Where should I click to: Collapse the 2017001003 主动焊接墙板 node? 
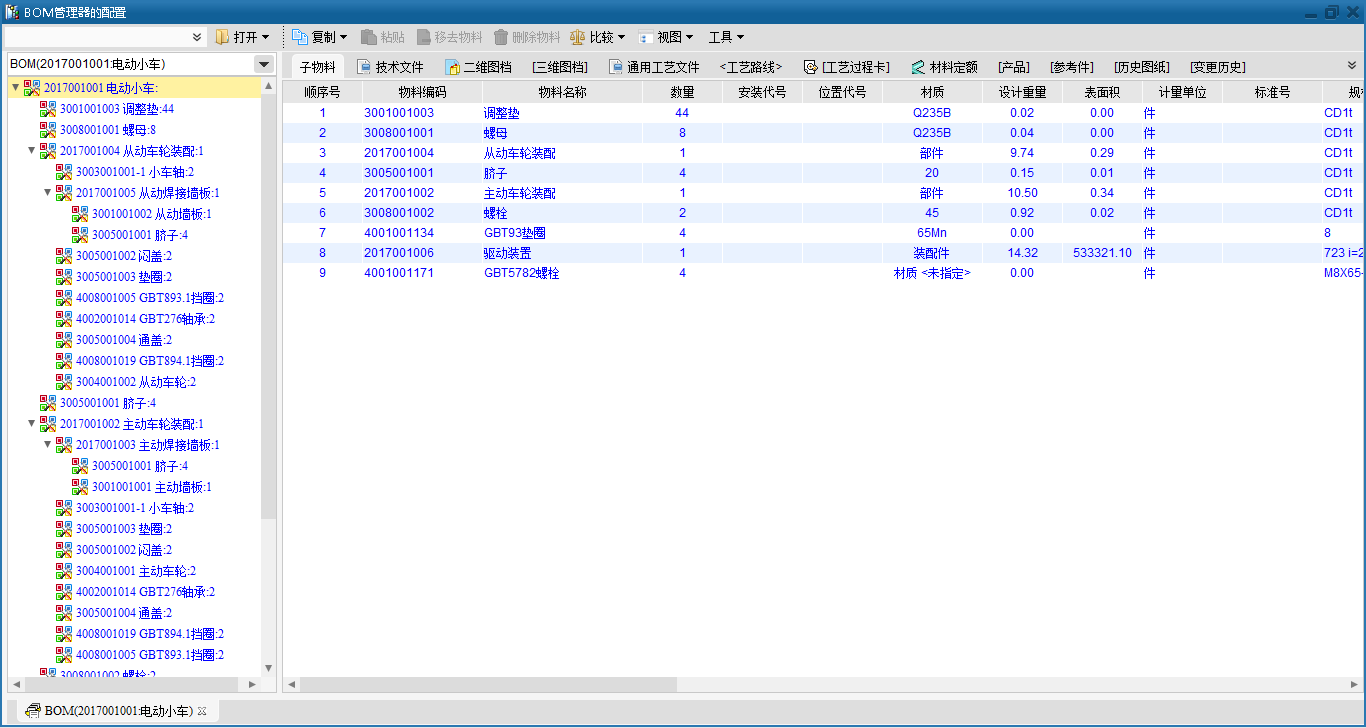point(47,445)
